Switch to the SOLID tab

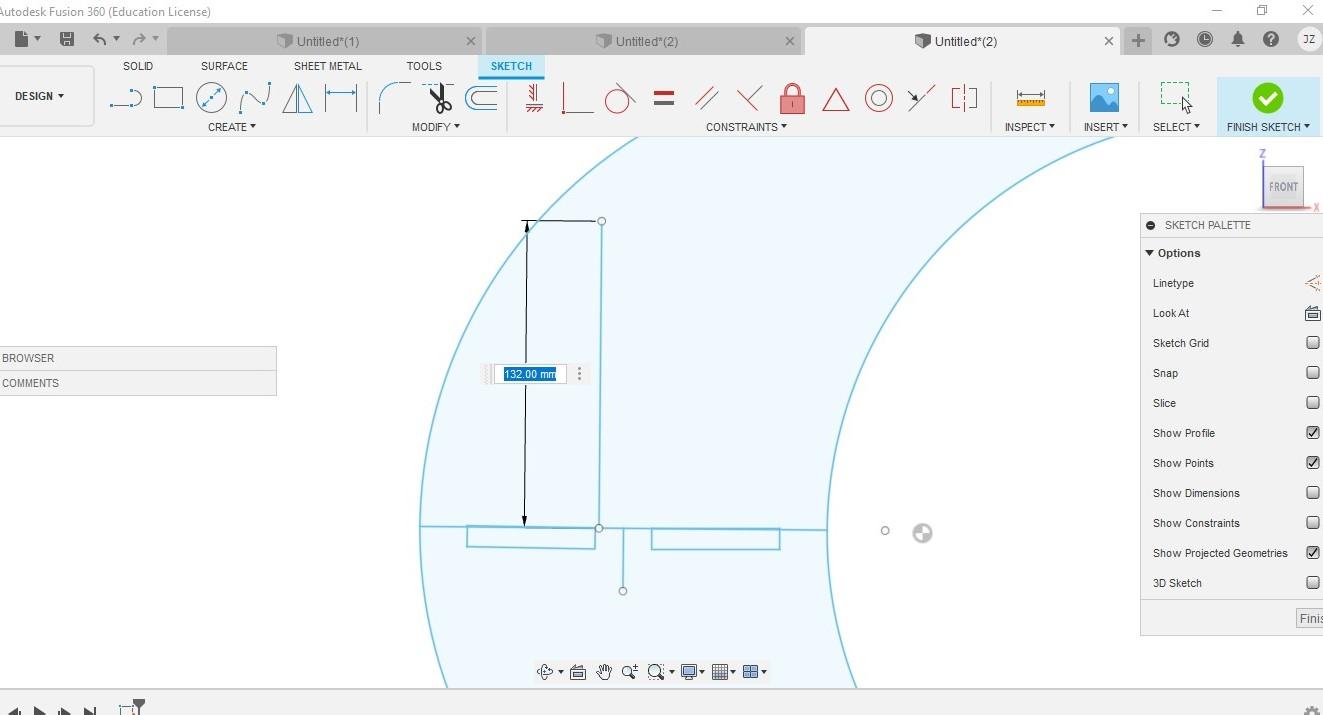138,66
